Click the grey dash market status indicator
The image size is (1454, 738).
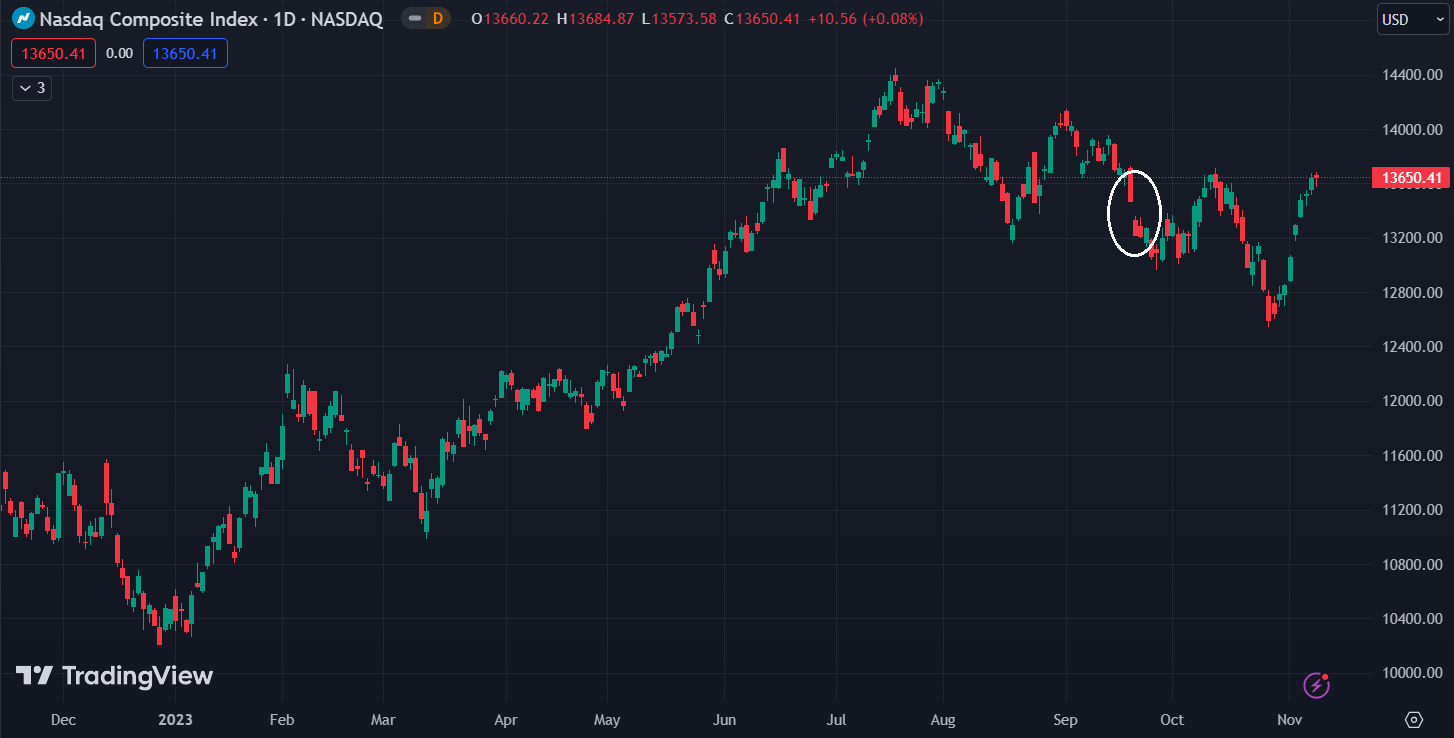tap(414, 19)
